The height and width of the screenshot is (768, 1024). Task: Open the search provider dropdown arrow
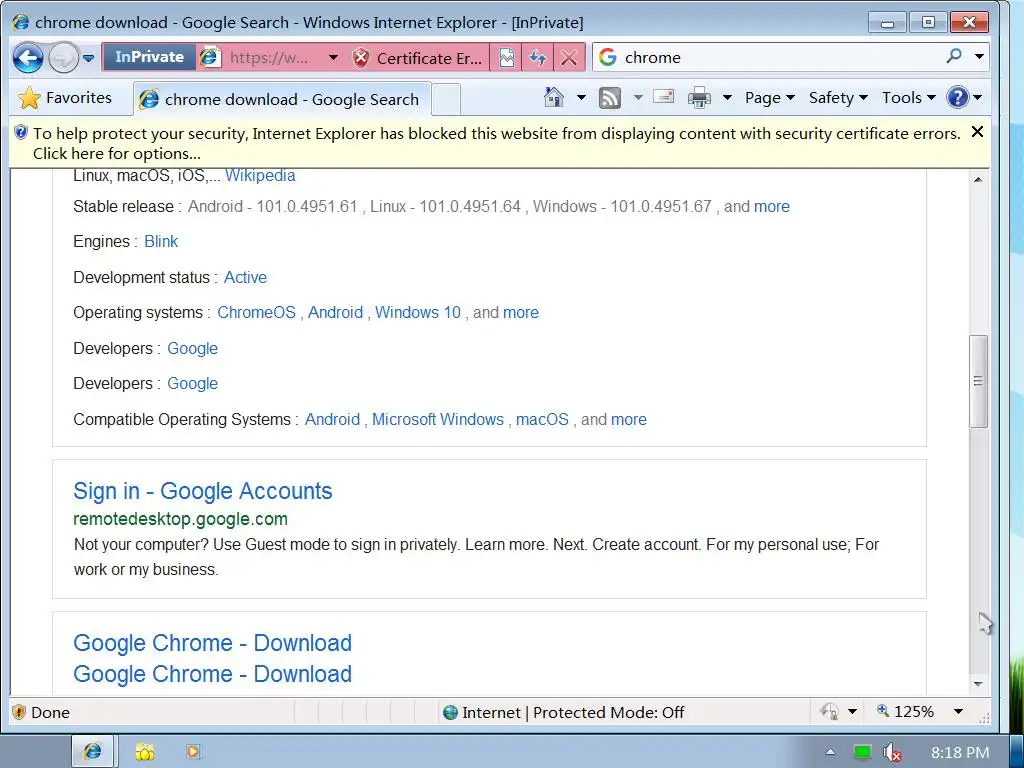tap(979, 57)
